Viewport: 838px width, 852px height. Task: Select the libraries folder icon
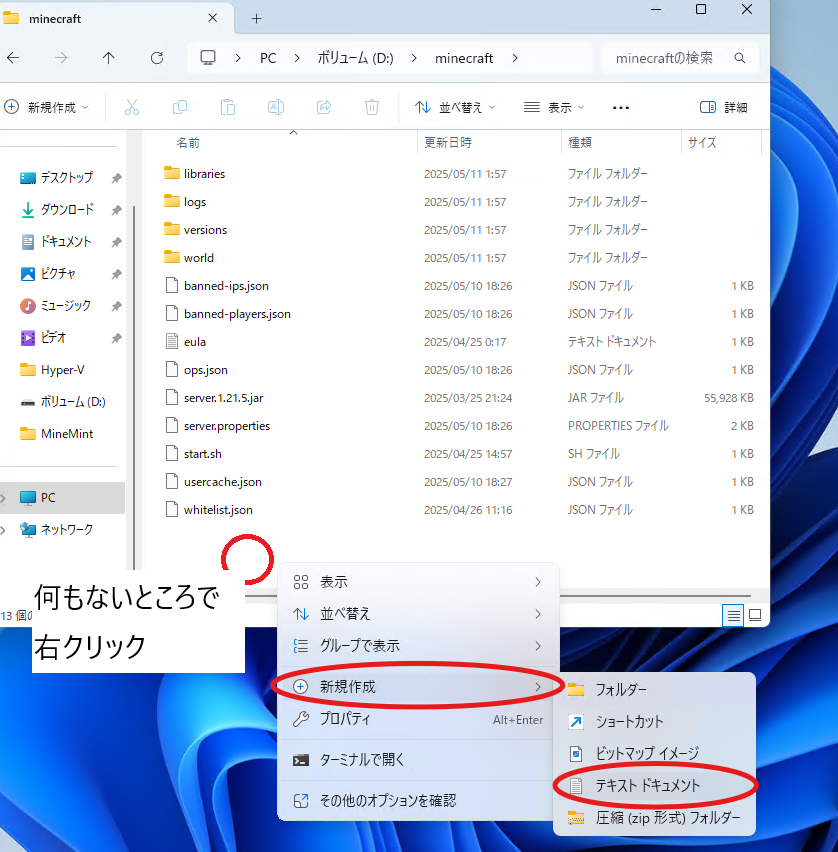coord(172,173)
